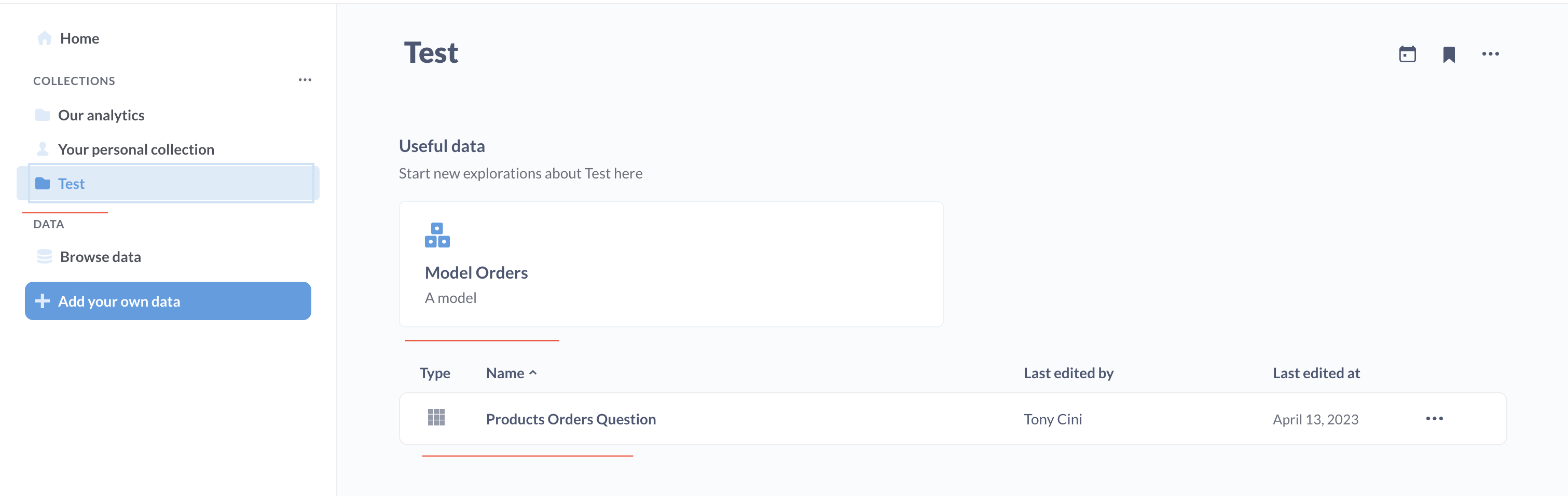The width and height of the screenshot is (1568, 496).
Task: Click the Home icon in the sidebar
Action: coord(43,38)
